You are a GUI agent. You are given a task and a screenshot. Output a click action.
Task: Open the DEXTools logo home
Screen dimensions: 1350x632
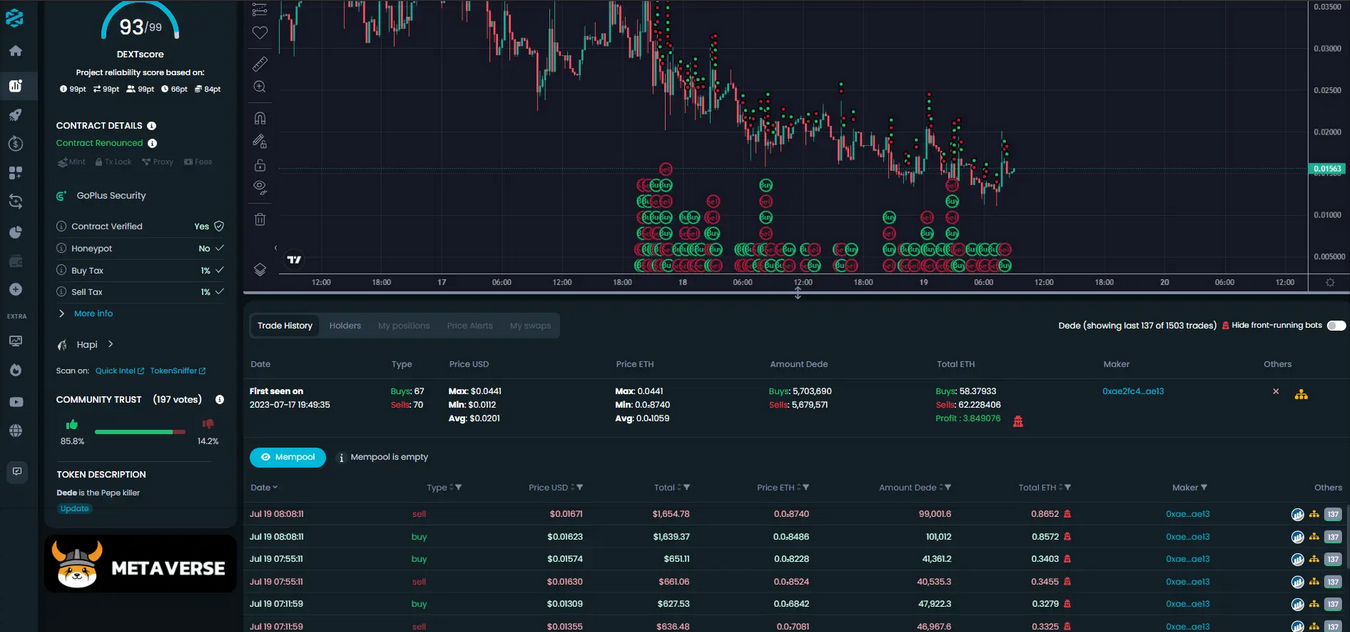point(15,17)
